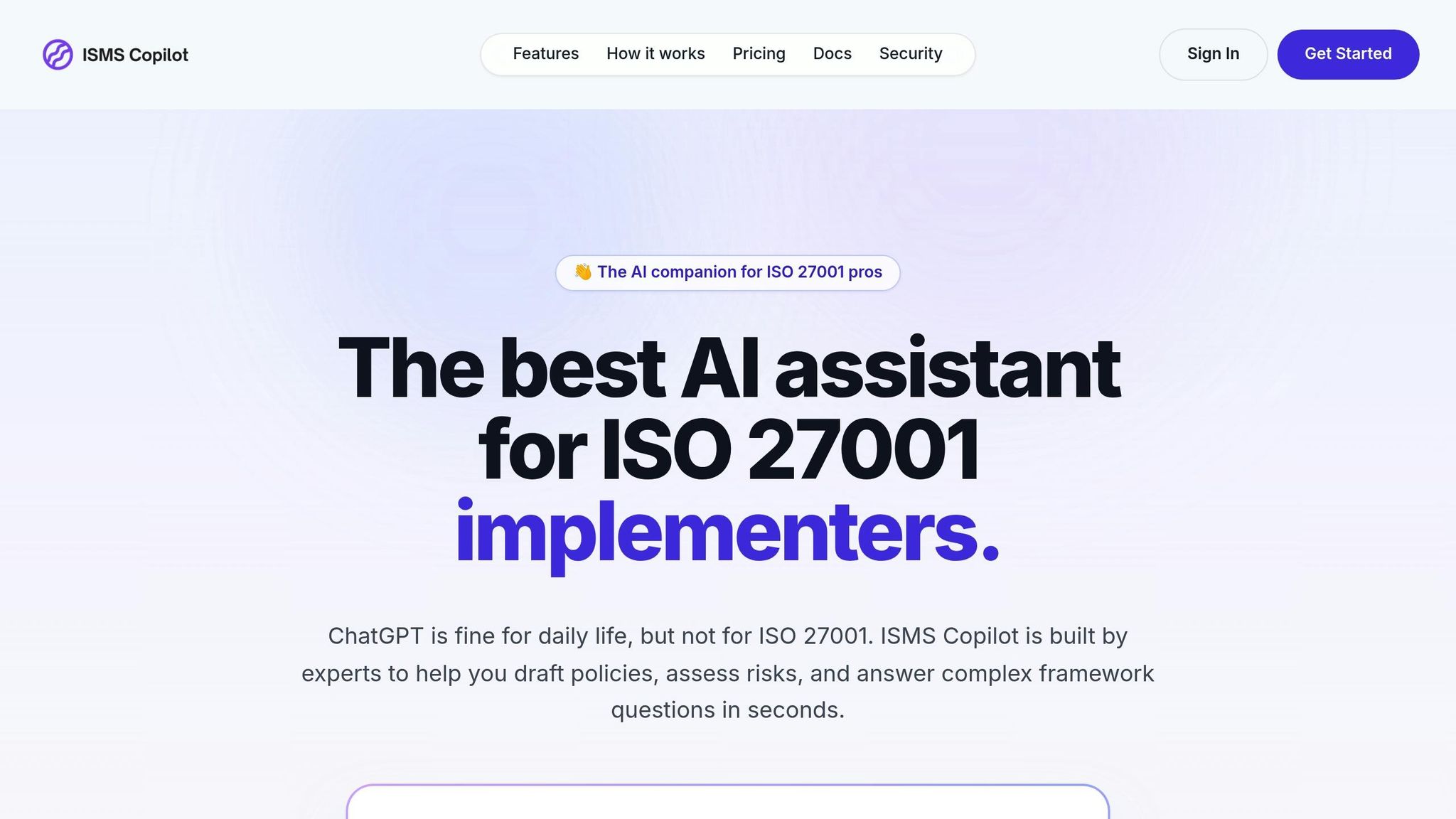Navigate to the Docs section
Screen dimensions: 1456x819
(832, 53)
